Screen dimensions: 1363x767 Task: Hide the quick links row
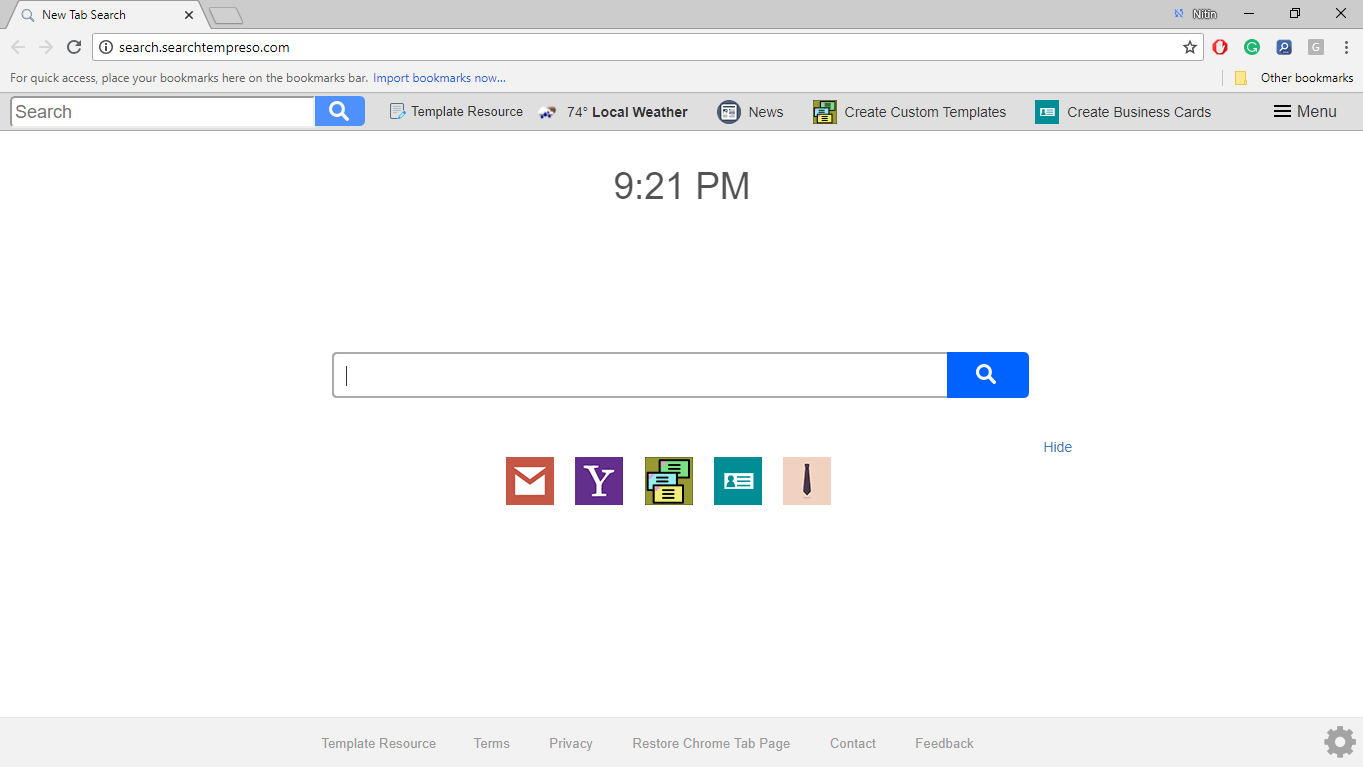(1057, 447)
